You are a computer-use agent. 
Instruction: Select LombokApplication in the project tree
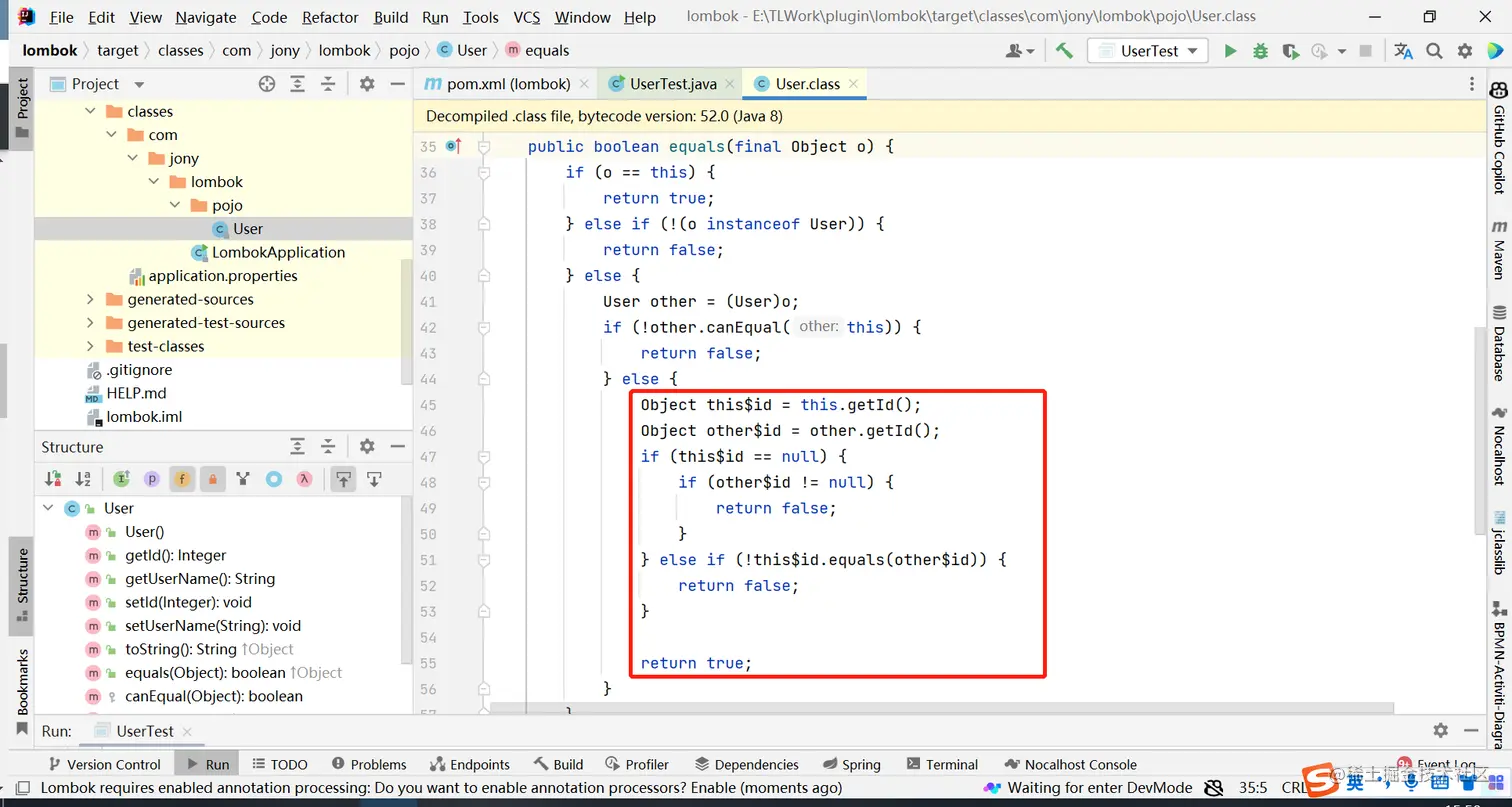click(278, 252)
